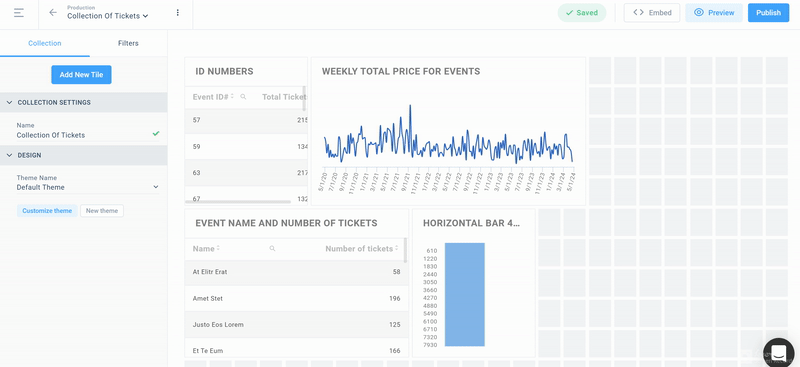This screenshot has width=800, height=367.
Task: Click the Add New Tile button
Action: point(81,75)
